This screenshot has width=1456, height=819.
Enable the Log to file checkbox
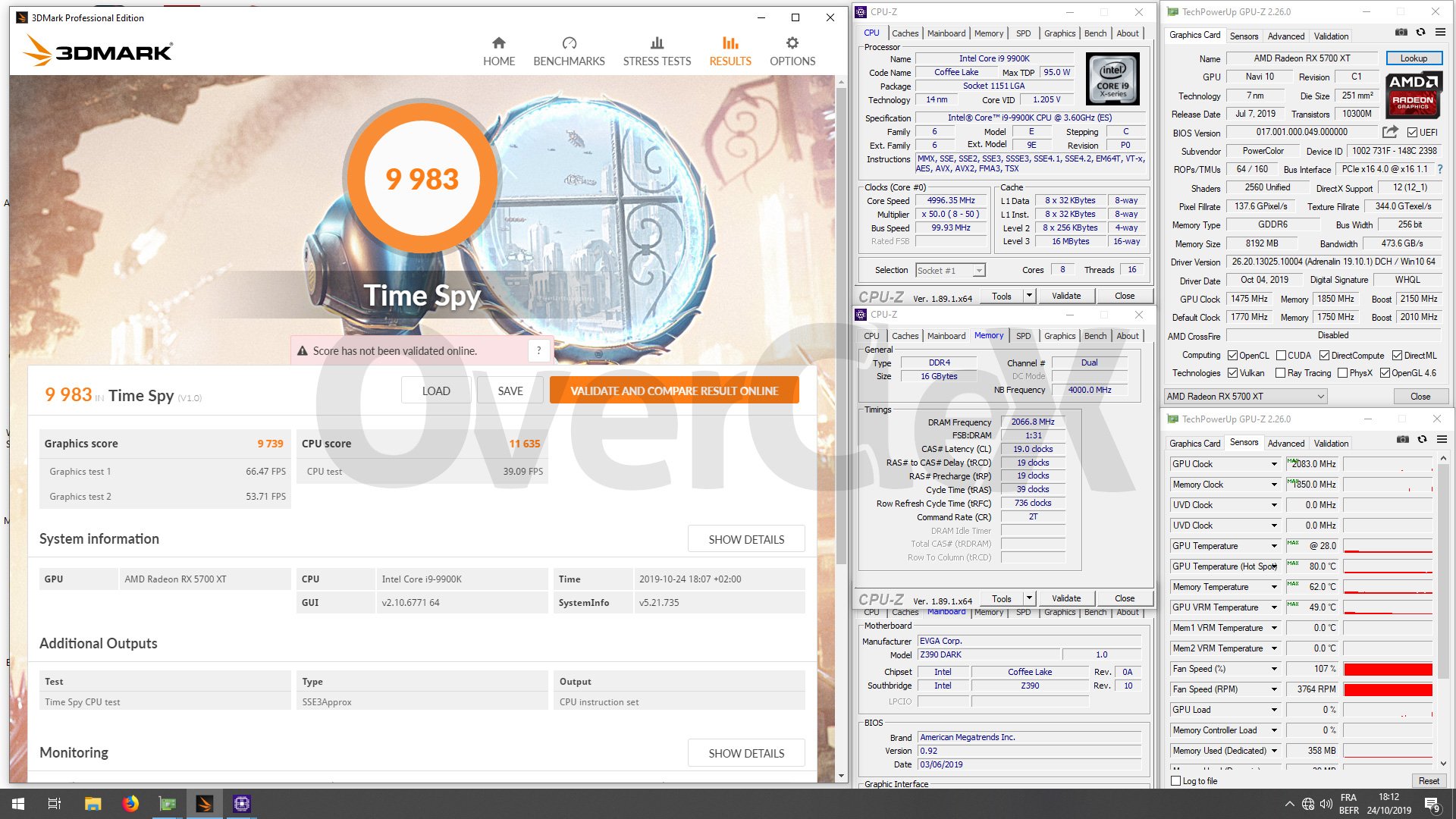pyautogui.click(x=1176, y=781)
